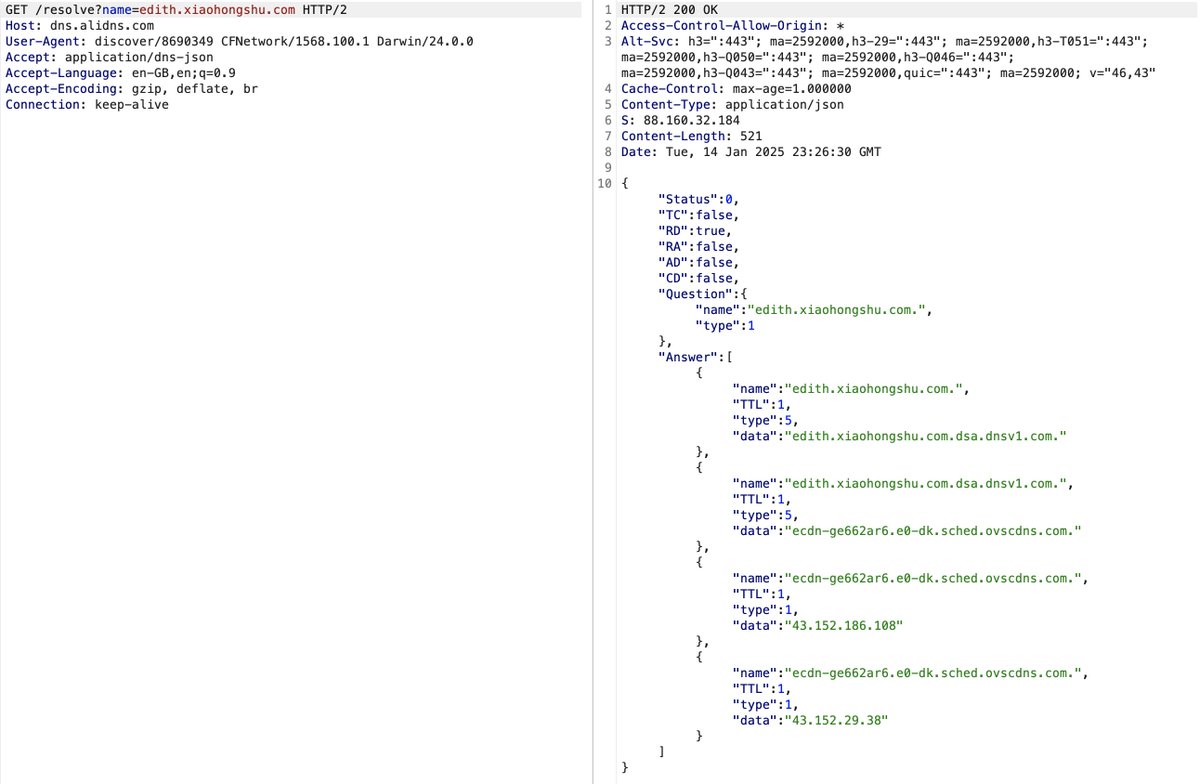Viewport: 1200px width, 784px height.
Task: Click the "RA":false JSON field
Action: point(698,247)
